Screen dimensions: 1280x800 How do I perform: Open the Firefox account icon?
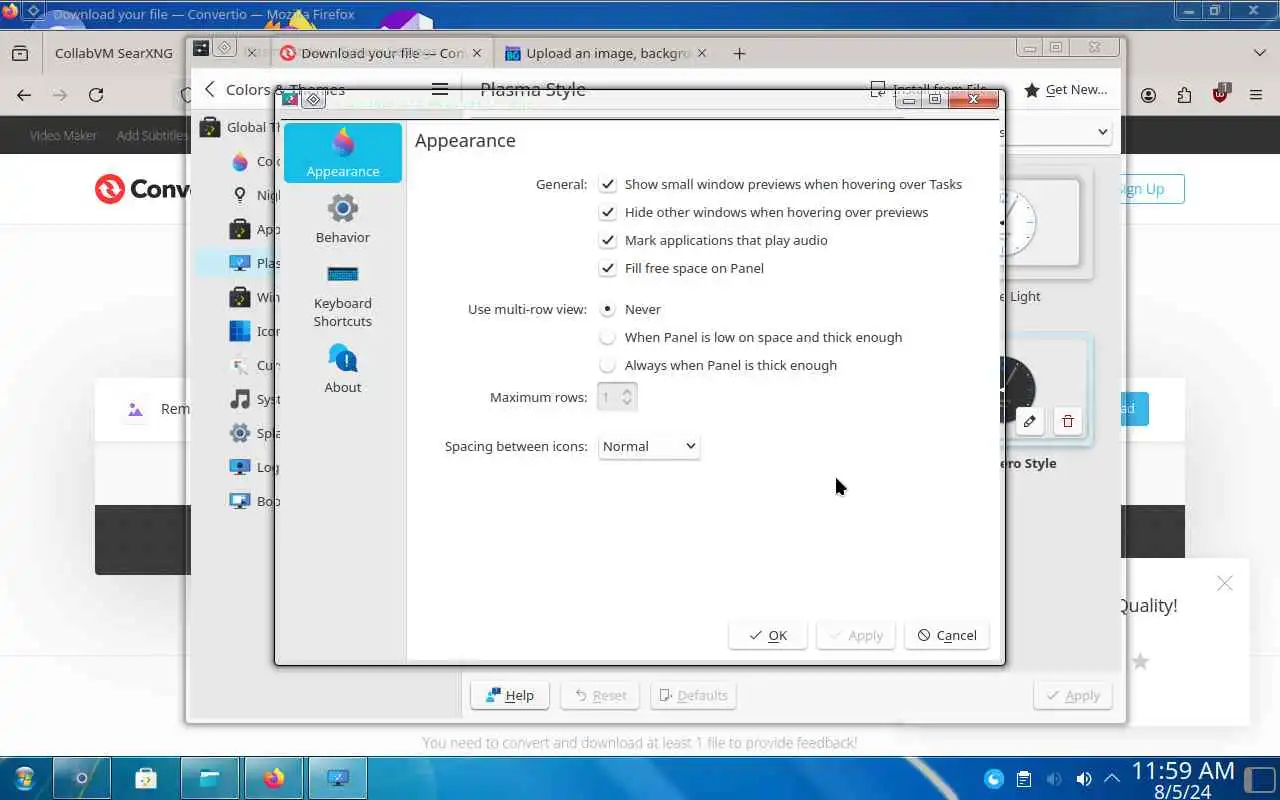(x=1148, y=95)
